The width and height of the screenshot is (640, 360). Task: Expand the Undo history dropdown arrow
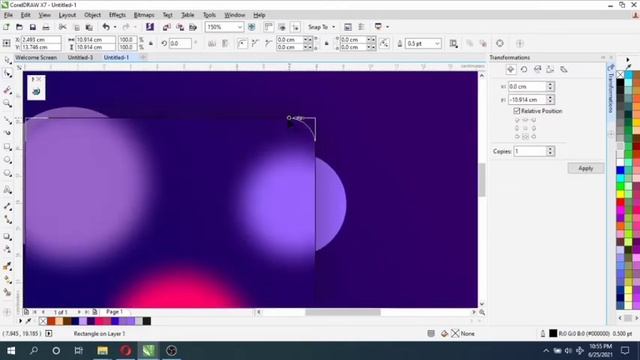[115, 27]
